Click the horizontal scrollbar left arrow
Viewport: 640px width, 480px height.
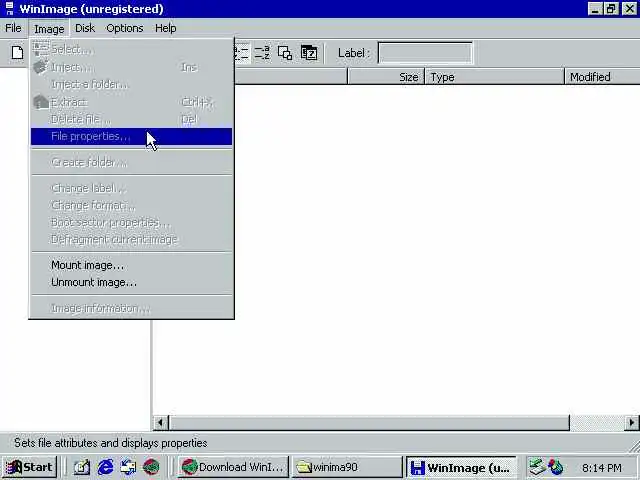pos(160,423)
